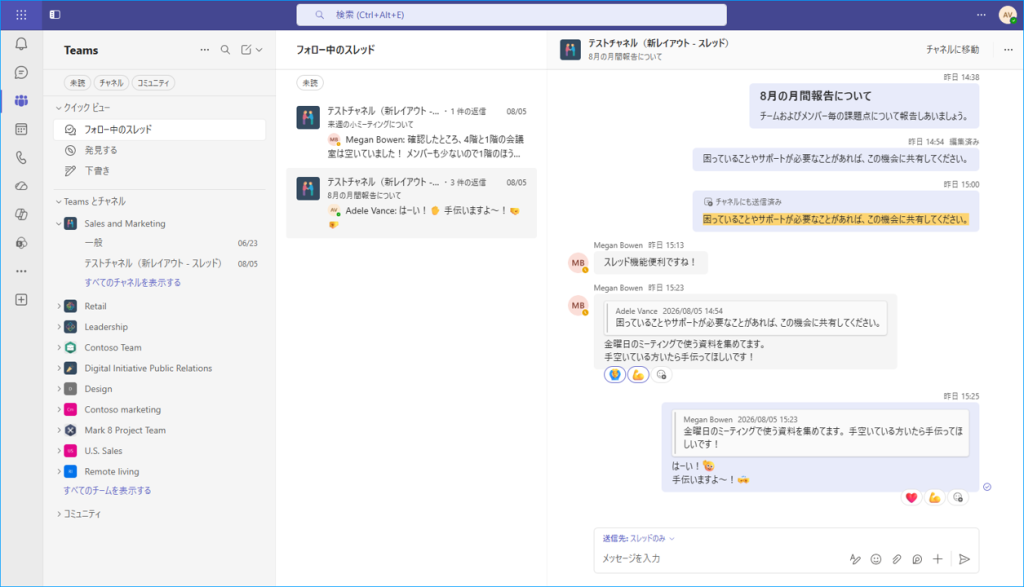
Task: Expand the Retail team
Action: tap(59, 306)
